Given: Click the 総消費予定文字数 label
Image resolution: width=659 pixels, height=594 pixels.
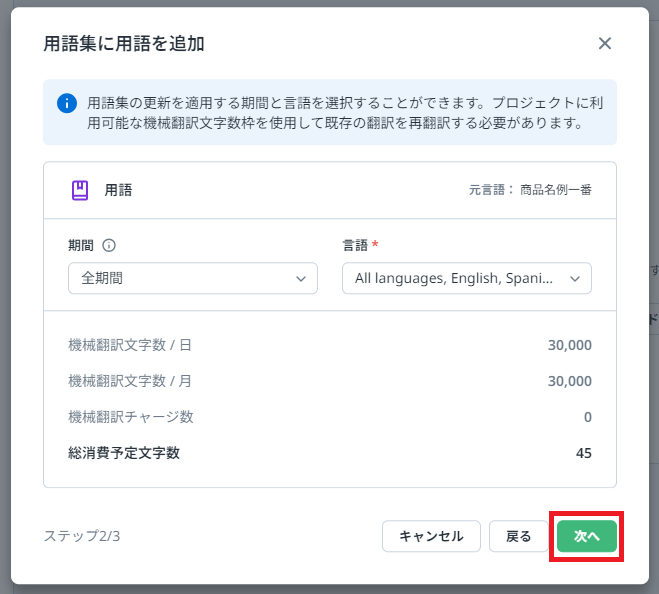Looking at the screenshot, I should (x=124, y=453).
